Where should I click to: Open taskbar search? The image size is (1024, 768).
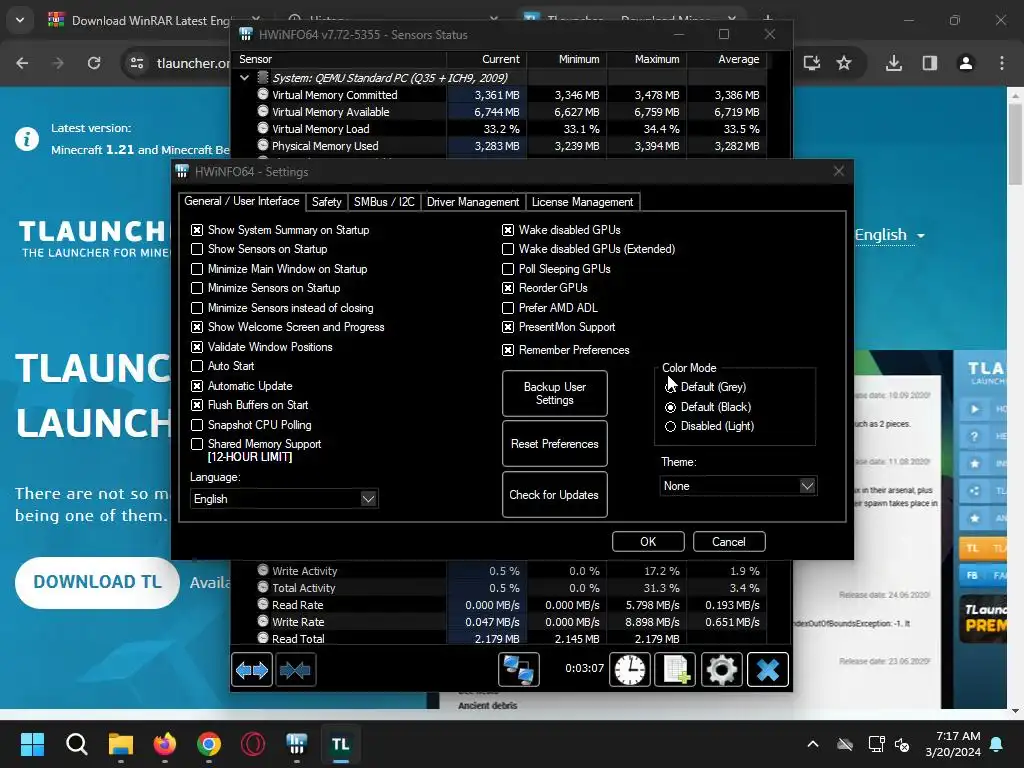click(76, 744)
